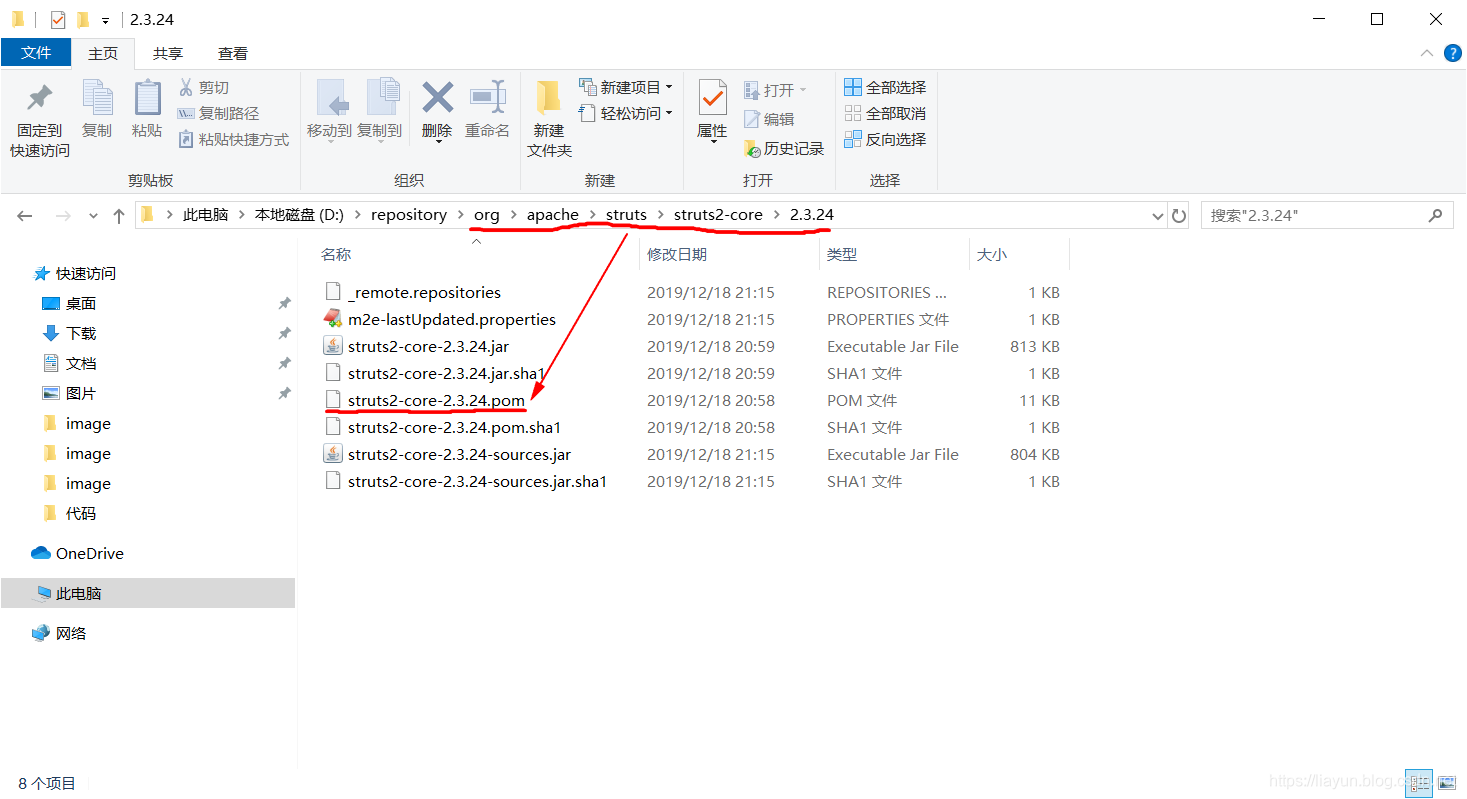Viewport: 1467px width, 799px height.
Task: Open Explorer help with the question mark icon
Action: click(x=1452, y=53)
